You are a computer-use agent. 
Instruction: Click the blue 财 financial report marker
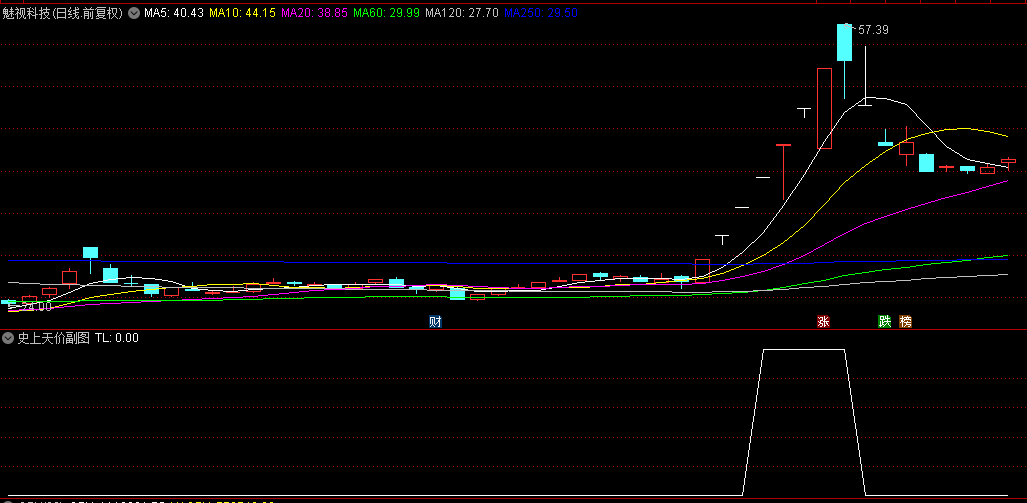point(435,322)
